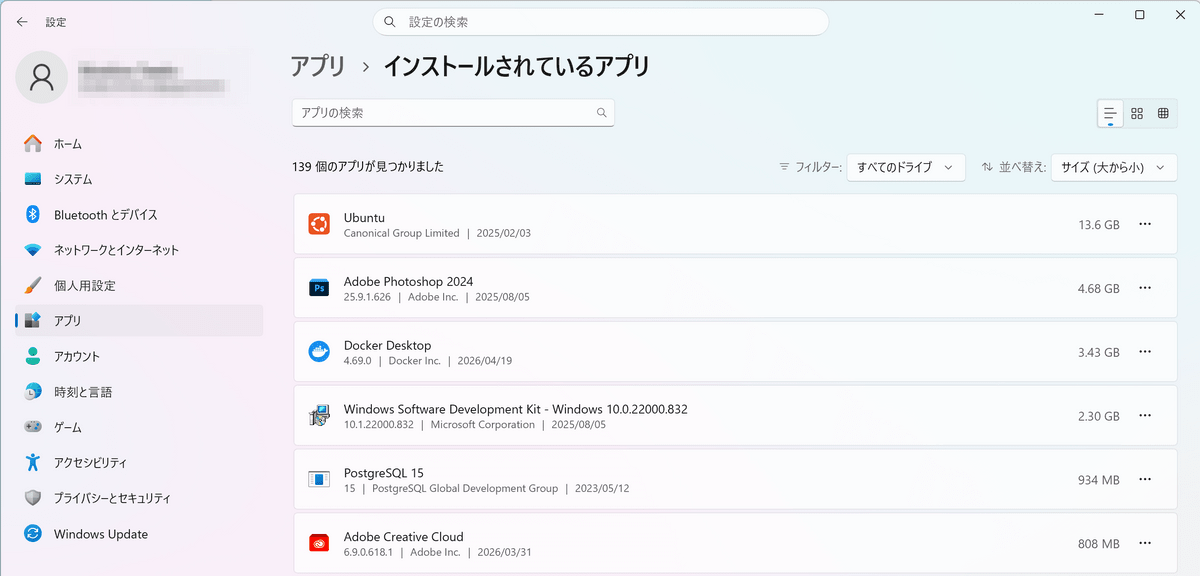The height and width of the screenshot is (576, 1200).
Task: Switch to grid view layout icon
Action: 1137,114
